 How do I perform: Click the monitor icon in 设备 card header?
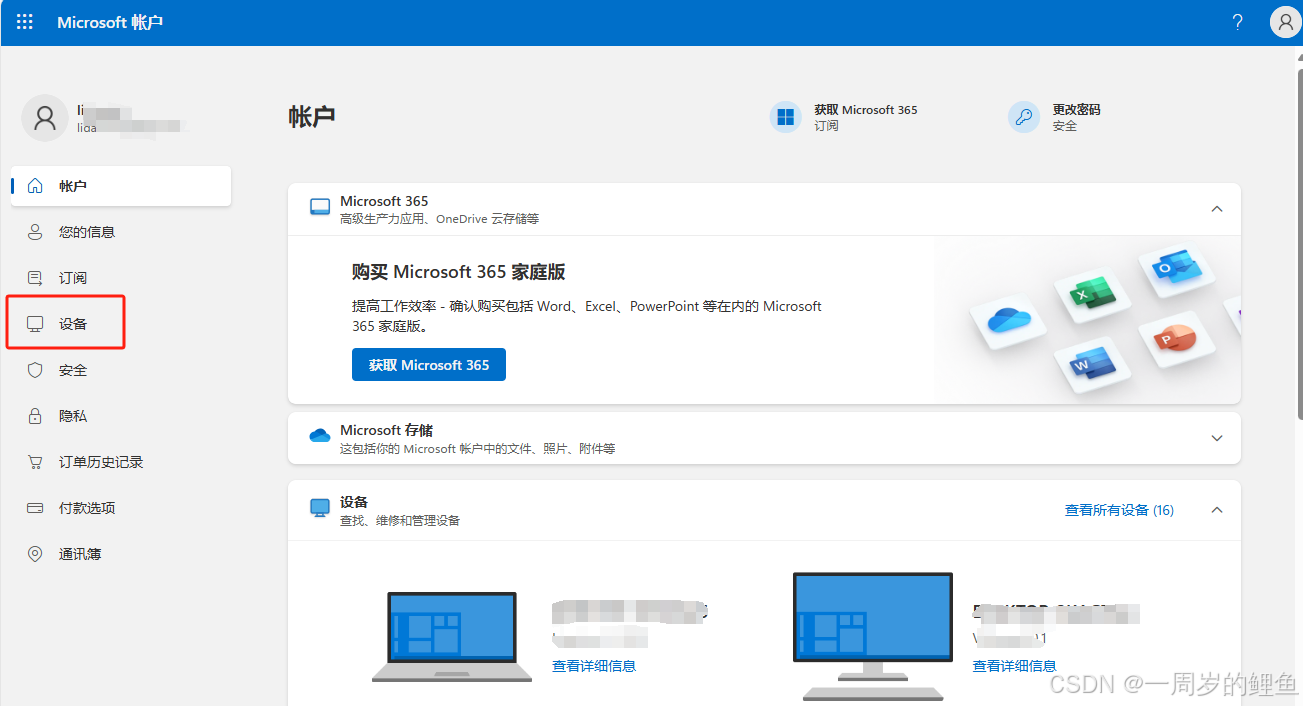(x=320, y=508)
